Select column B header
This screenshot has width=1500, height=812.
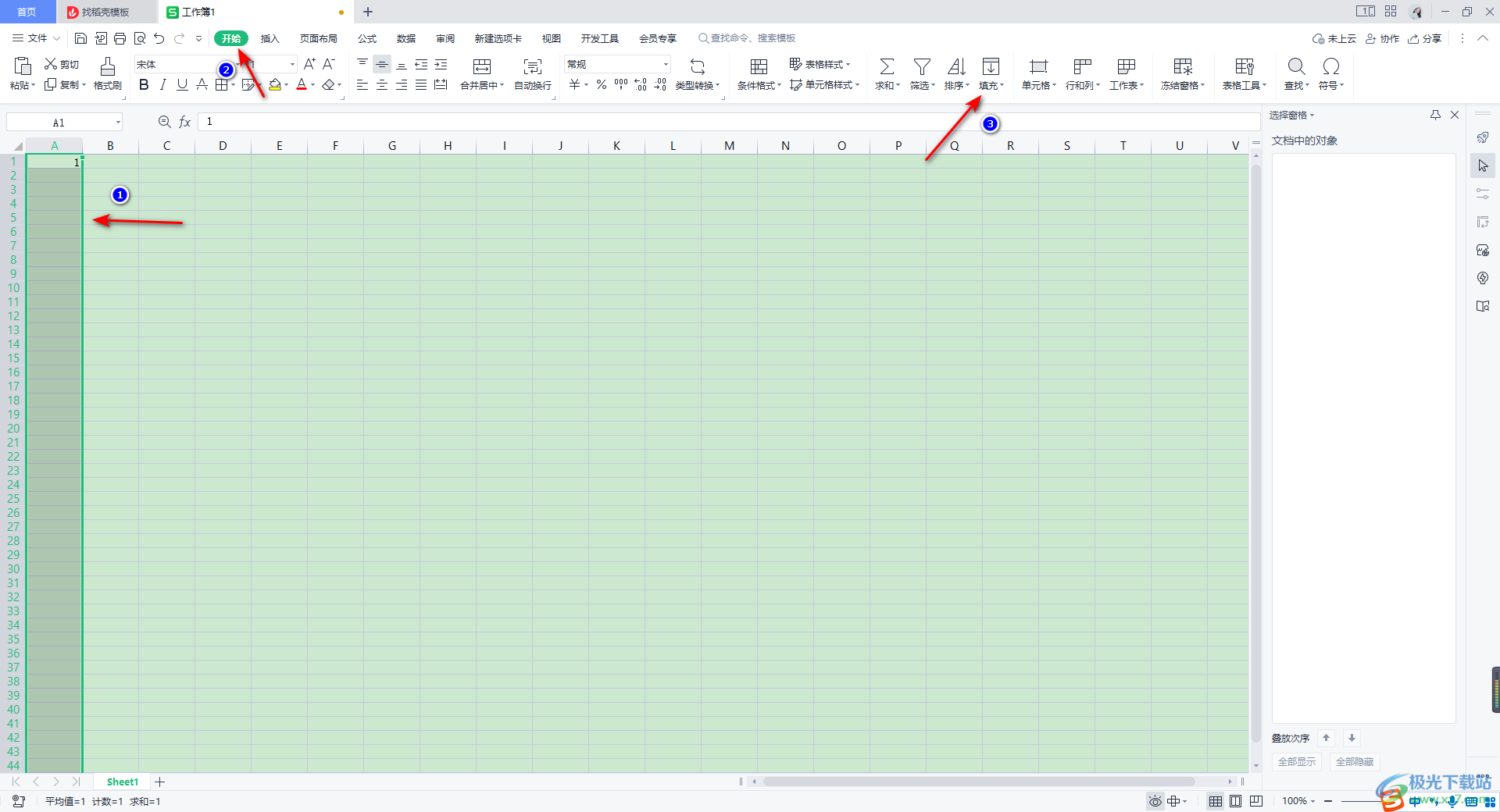click(x=110, y=145)
